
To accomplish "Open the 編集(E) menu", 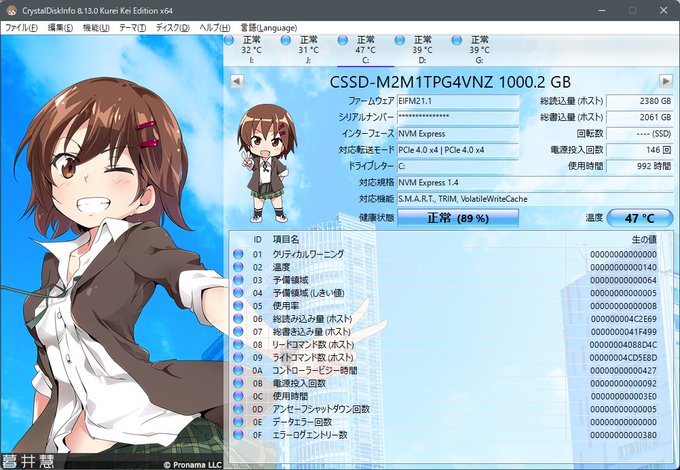I will point(60,28).
